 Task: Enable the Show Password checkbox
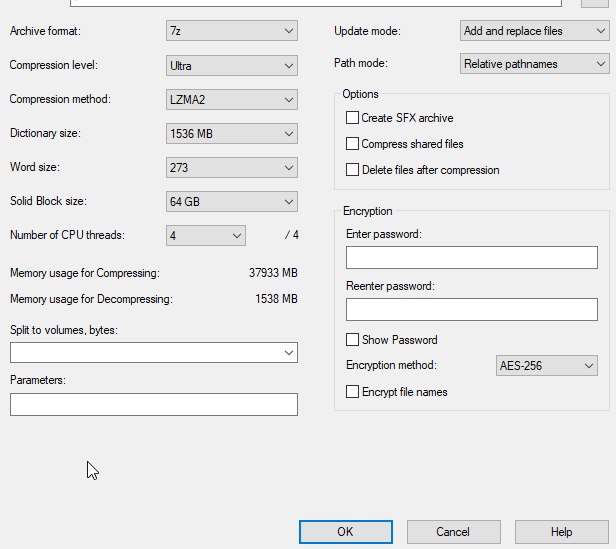click(x=352, y=340)
